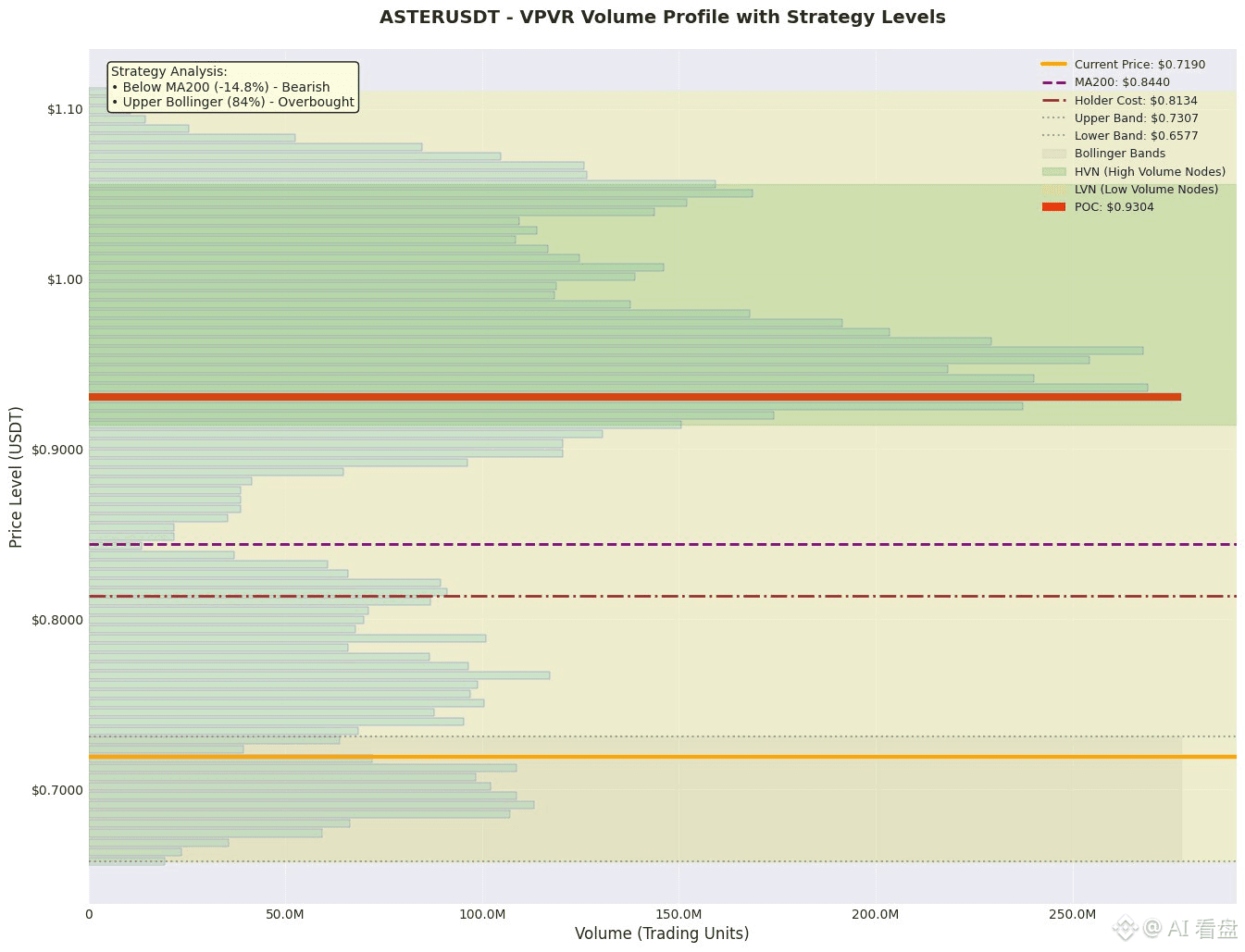
Task: Click the 150.0M volume axis label
Action: coord(679,914)
